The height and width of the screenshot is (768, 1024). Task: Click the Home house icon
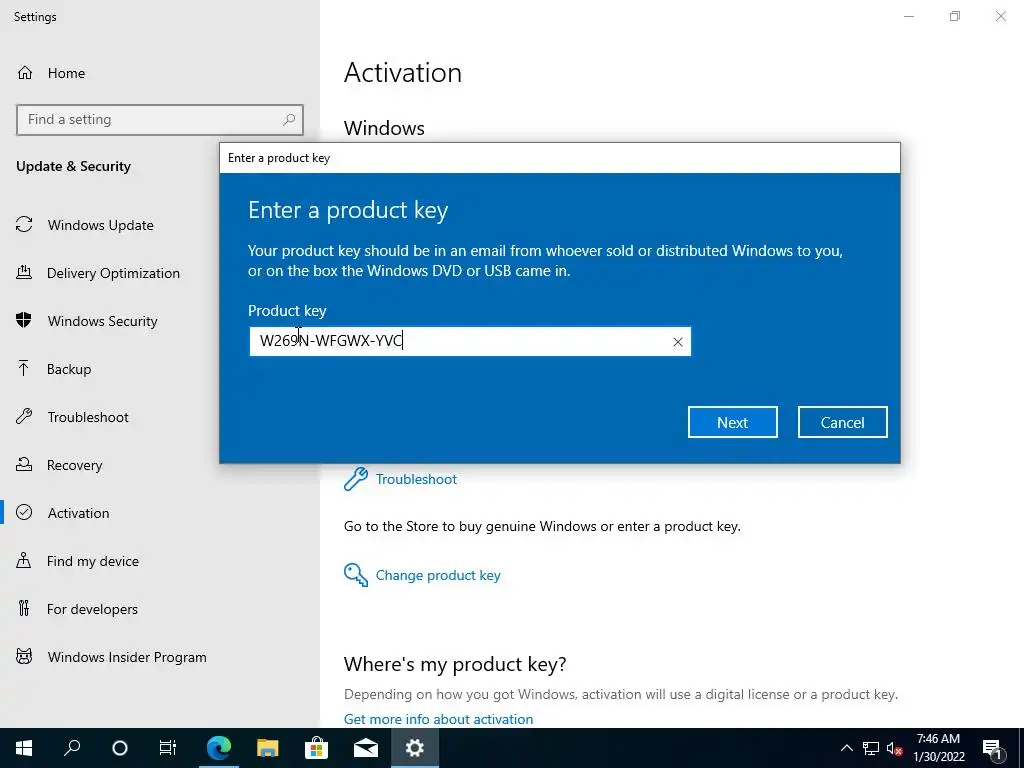[x=25, y=72]
